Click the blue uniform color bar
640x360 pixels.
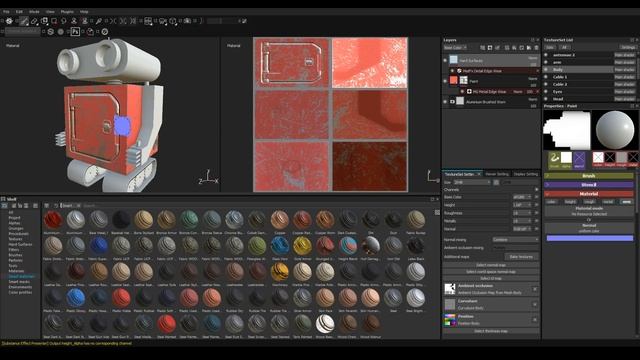tap(590, 238)
